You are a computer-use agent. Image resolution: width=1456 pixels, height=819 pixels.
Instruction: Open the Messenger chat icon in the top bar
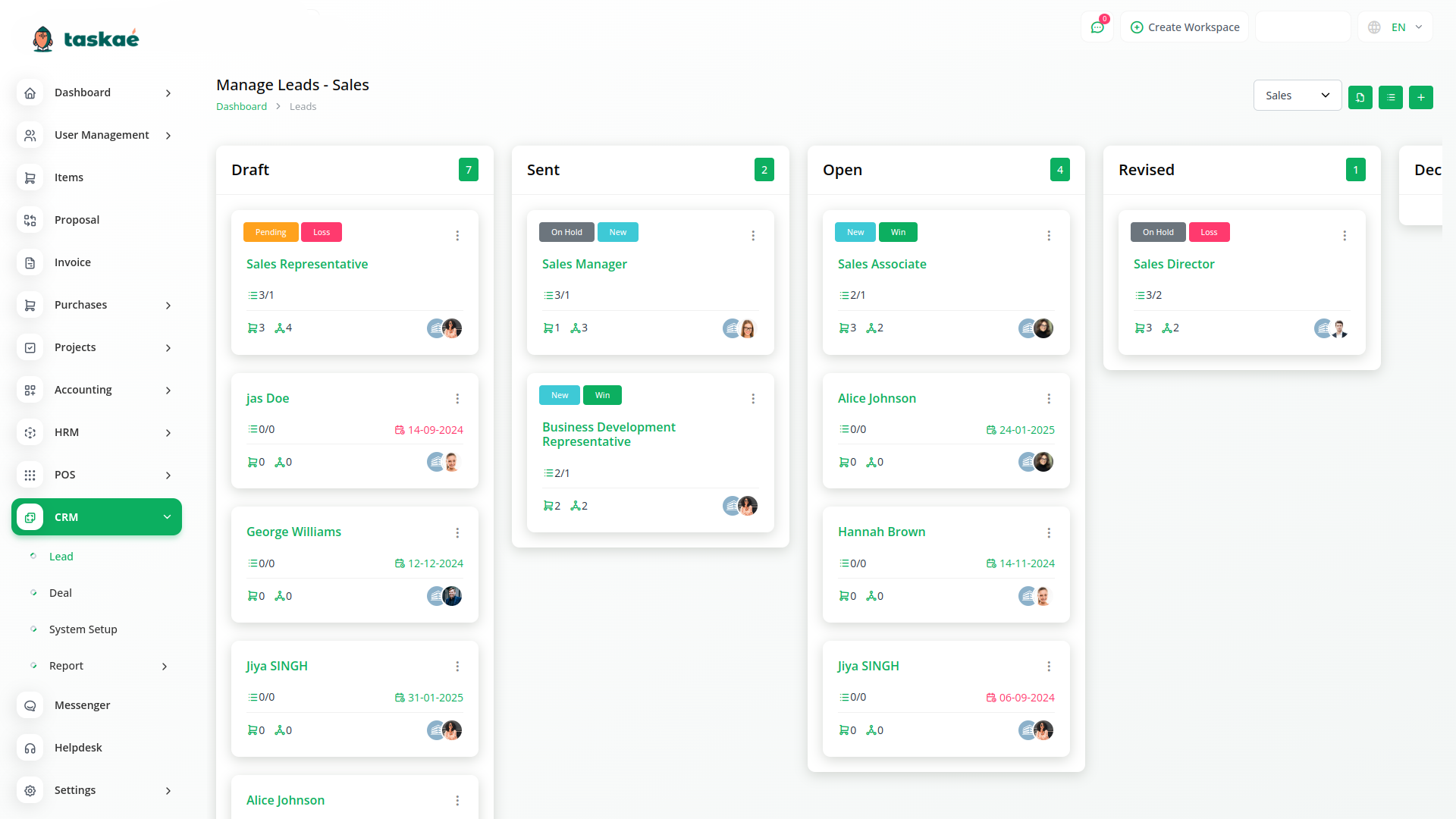(1097, 27)
